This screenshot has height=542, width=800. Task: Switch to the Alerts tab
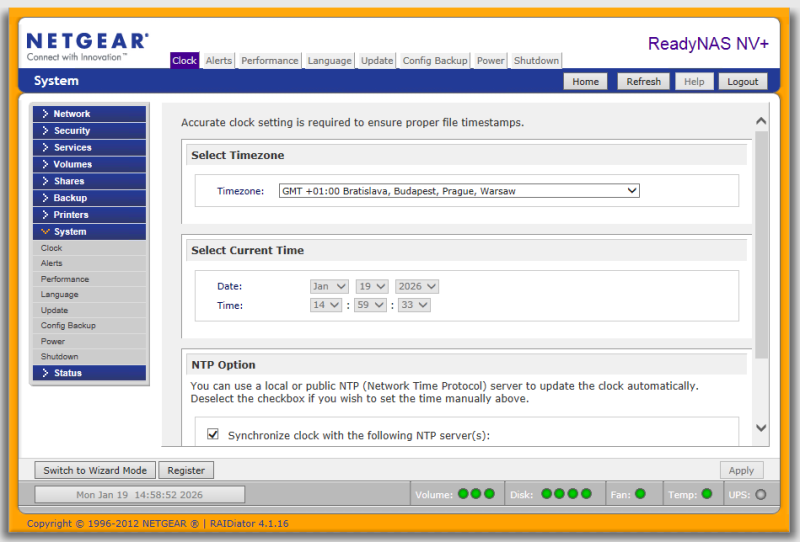click(219, 60)
